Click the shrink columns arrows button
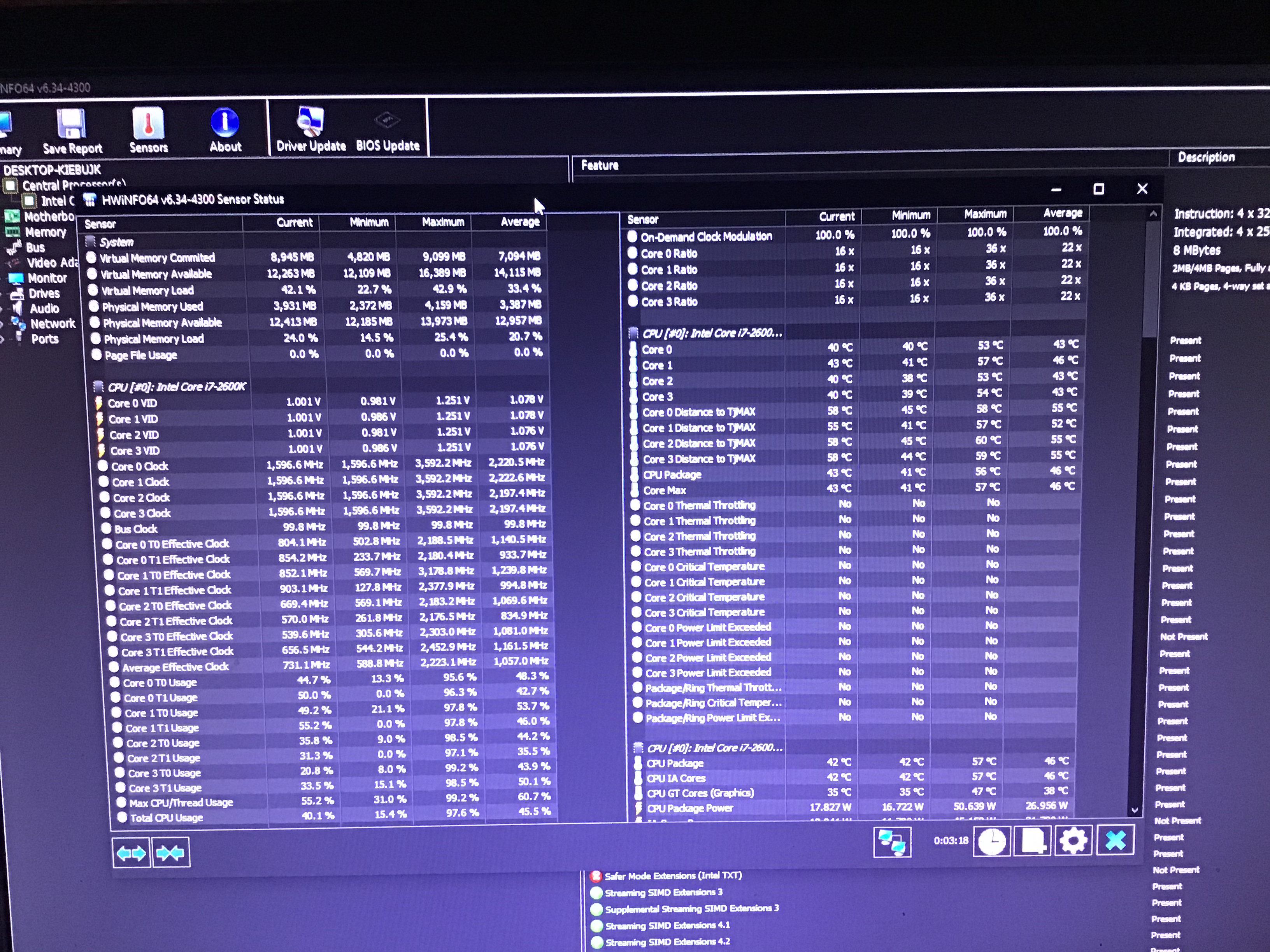Screen dimensions: 1270x952 [x=170, y=853]
